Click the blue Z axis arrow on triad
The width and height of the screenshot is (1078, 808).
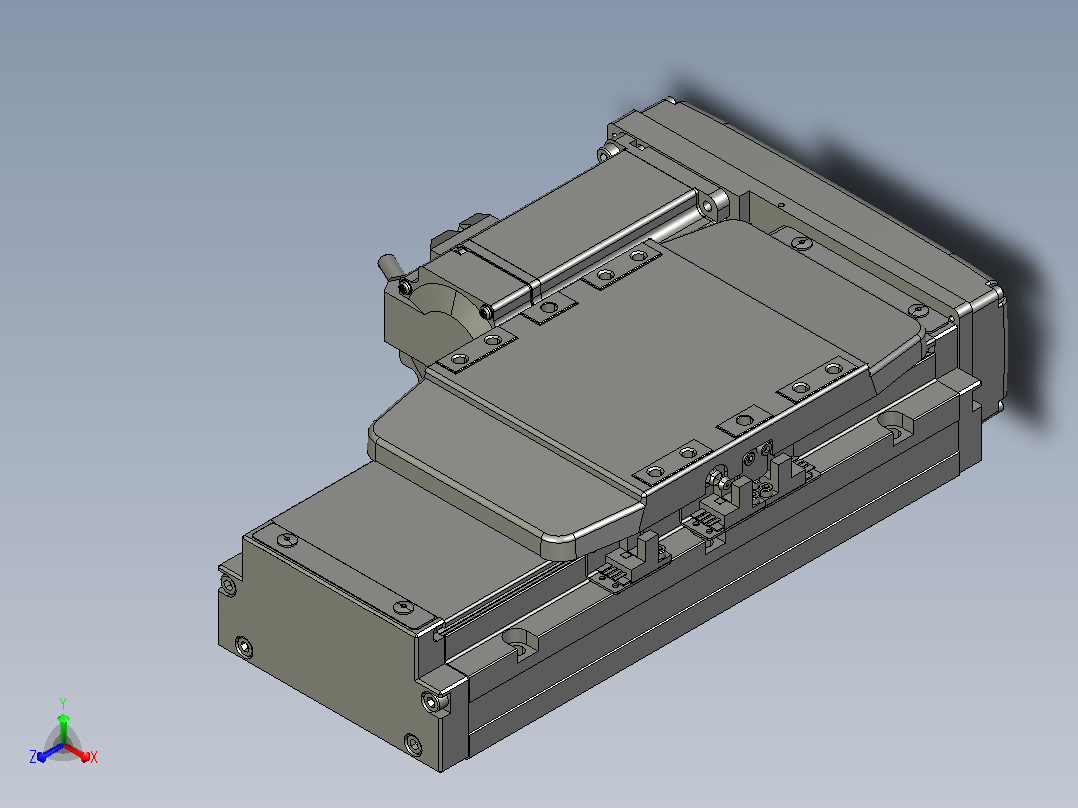48,753
